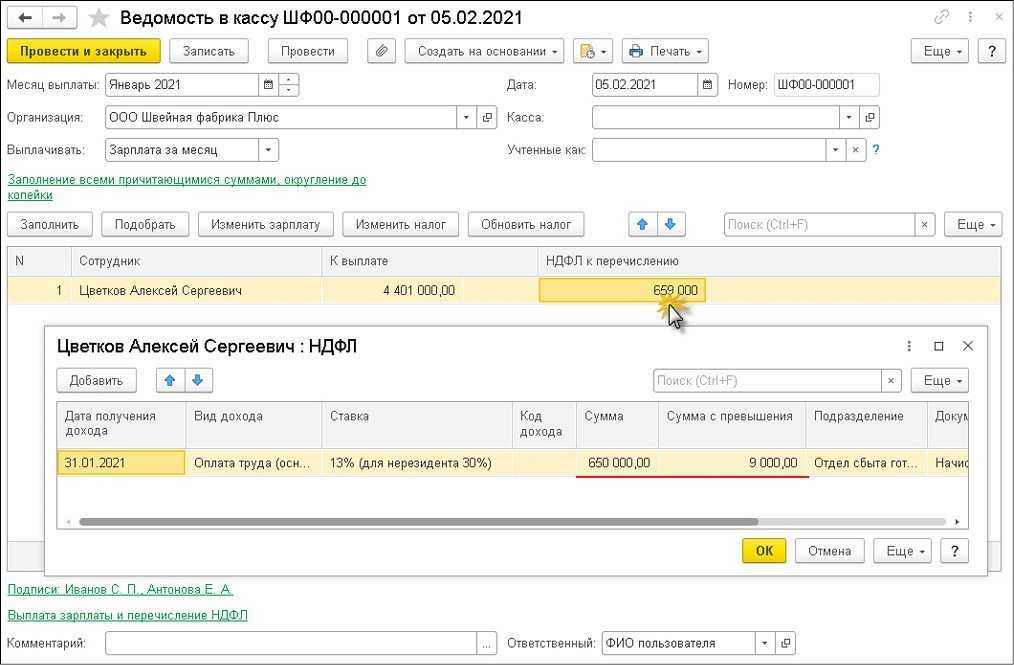Expand the Выплачивать dropdown
The height and width of the screenshot is (665, 1014).
coord(268,150)
